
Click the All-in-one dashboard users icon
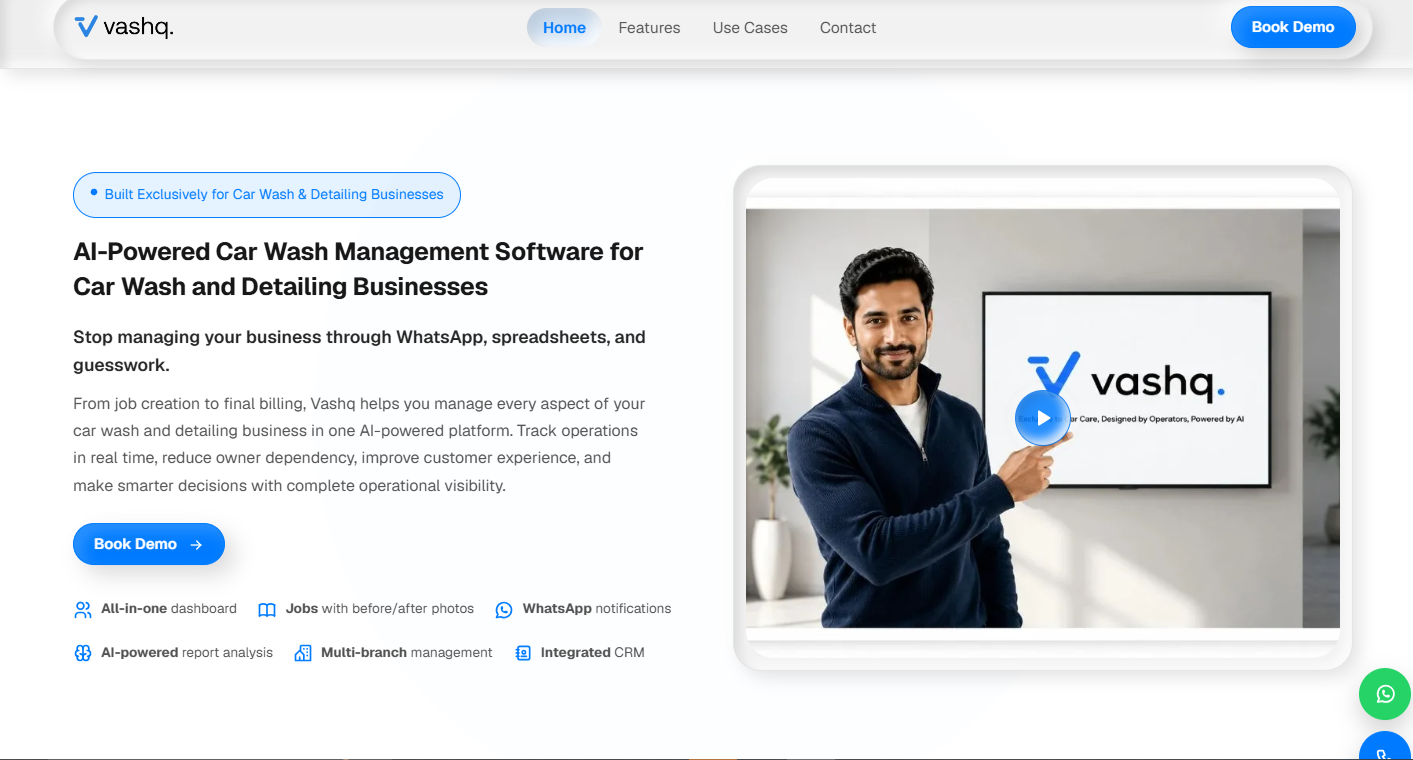[x=83, y=610]
